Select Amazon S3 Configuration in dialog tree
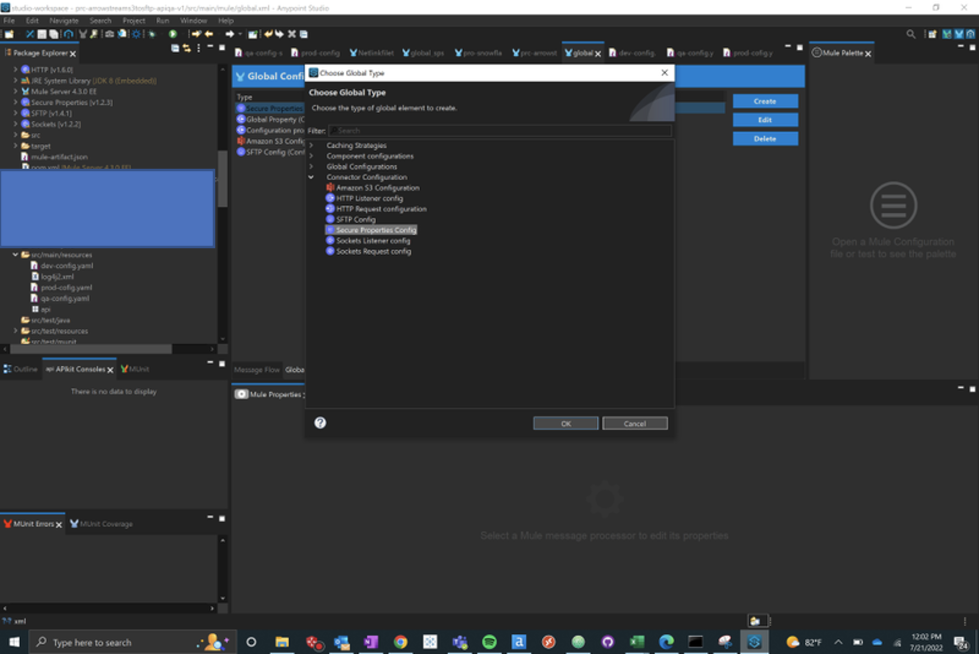 (x=373, y=187)
